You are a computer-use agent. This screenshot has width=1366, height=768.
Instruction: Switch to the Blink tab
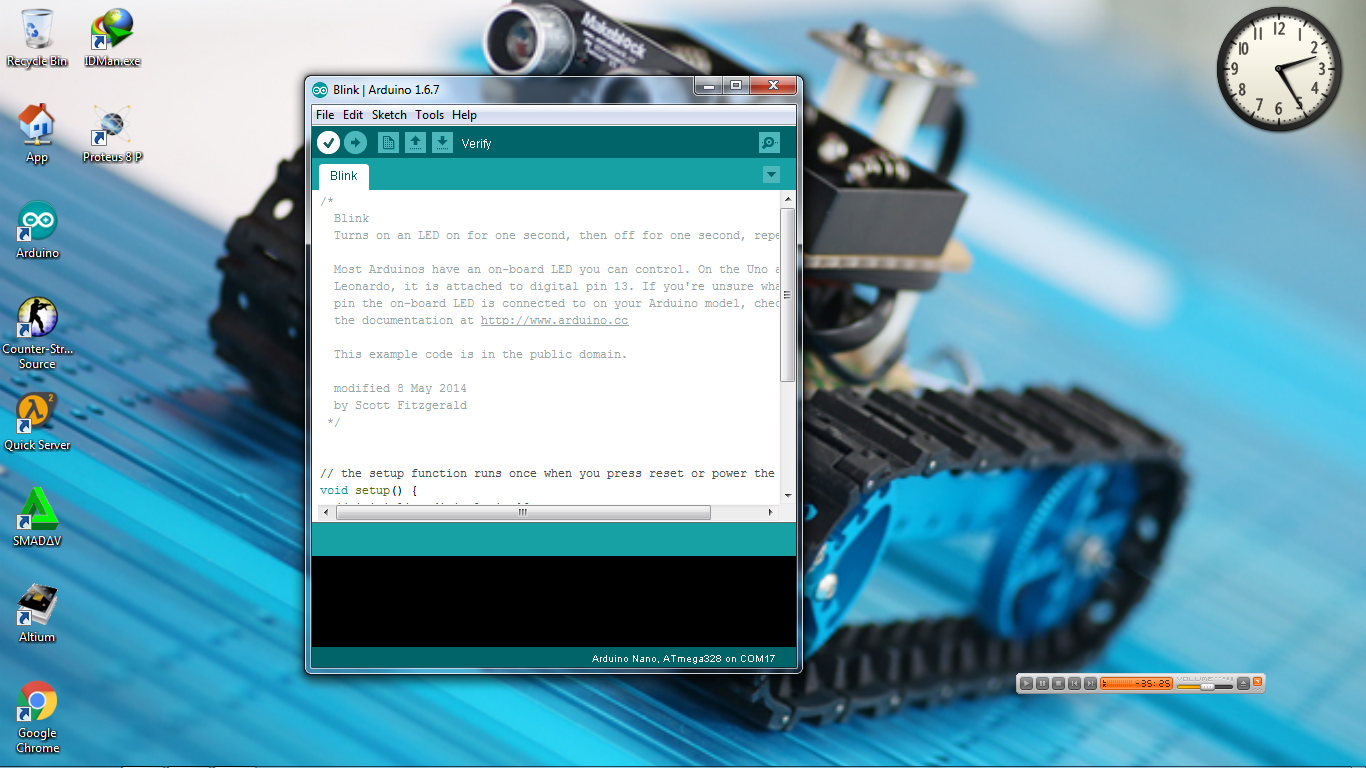point(342,175)
